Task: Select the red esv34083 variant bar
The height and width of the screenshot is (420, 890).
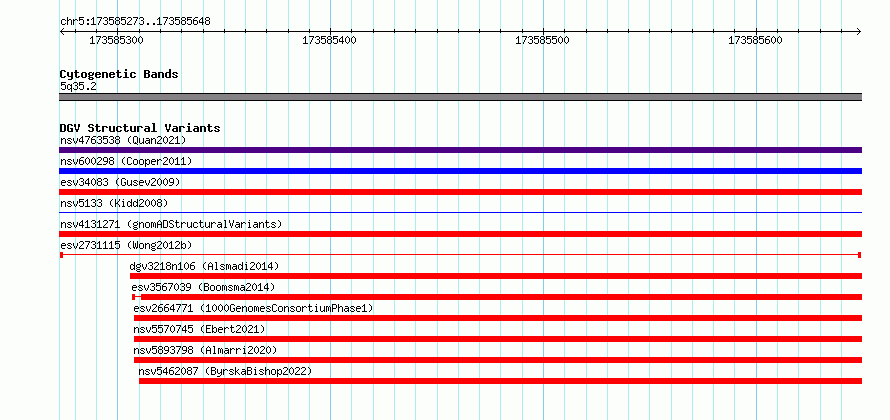Action: 460,192
